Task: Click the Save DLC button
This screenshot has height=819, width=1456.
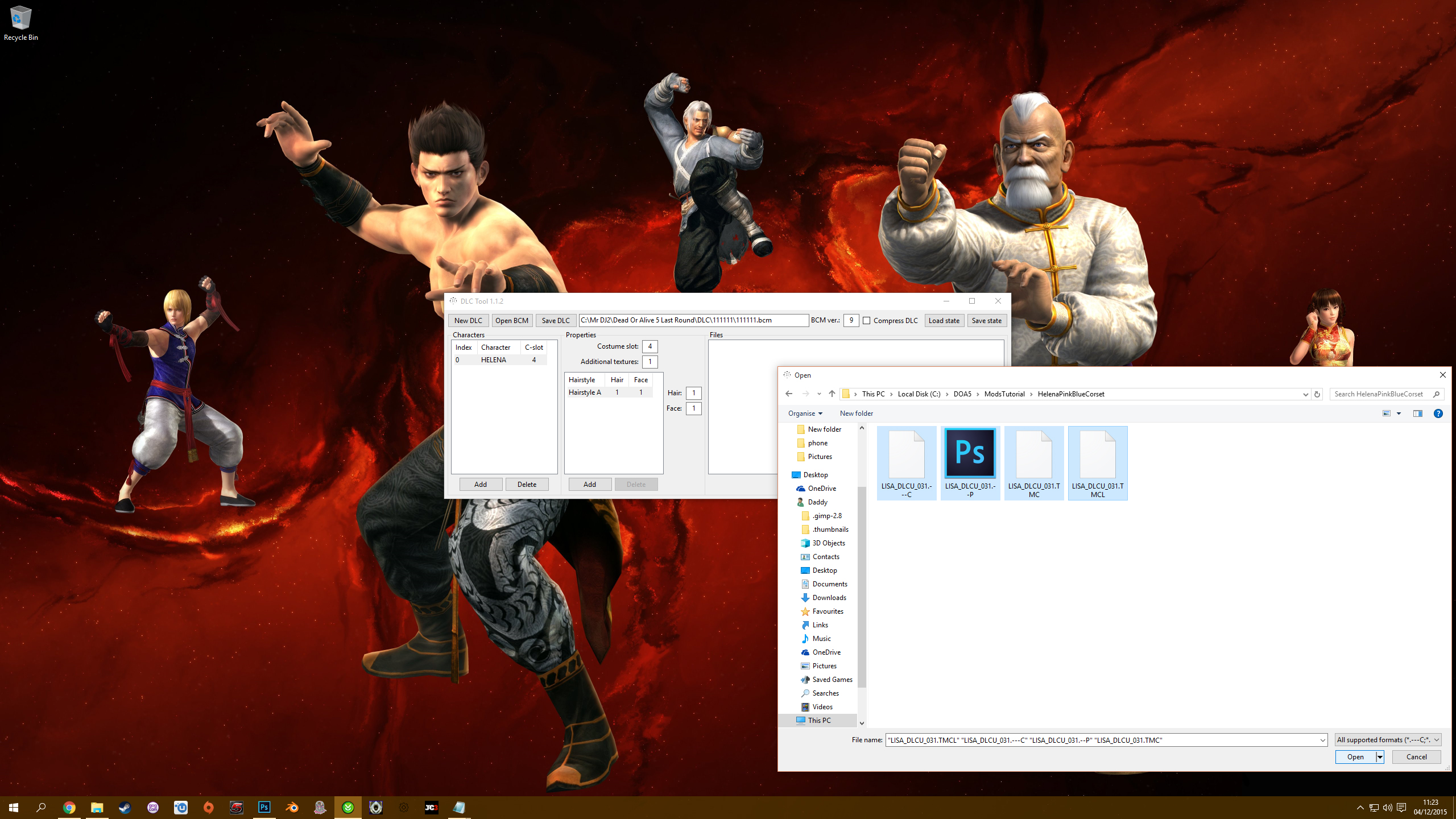Action: pyautogui.click(x=555, y=321)
